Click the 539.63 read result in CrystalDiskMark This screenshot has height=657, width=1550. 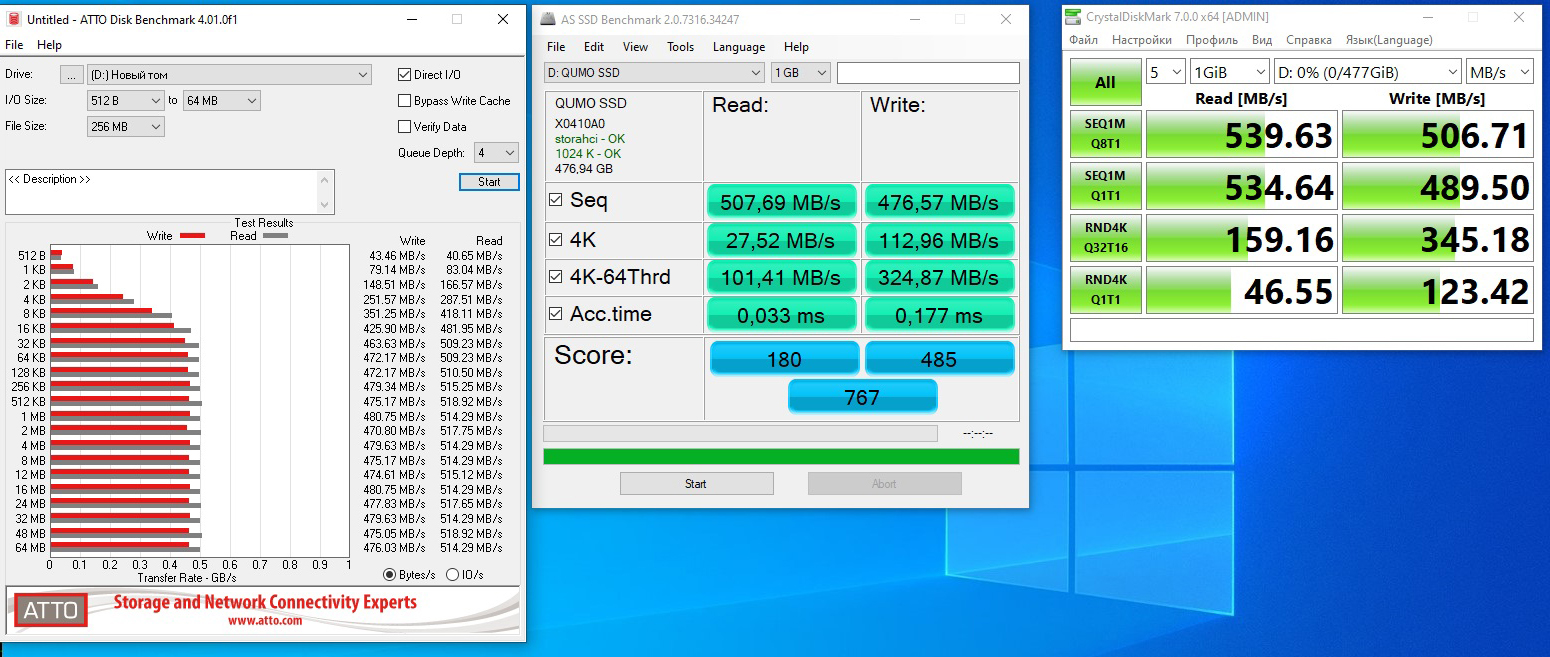pos(1241,134)
